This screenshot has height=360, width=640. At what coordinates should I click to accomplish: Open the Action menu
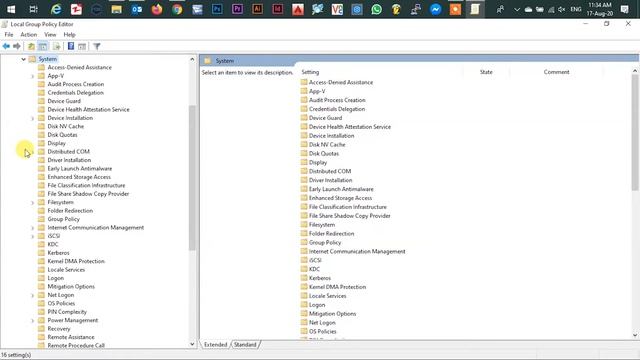click(29, 35)
